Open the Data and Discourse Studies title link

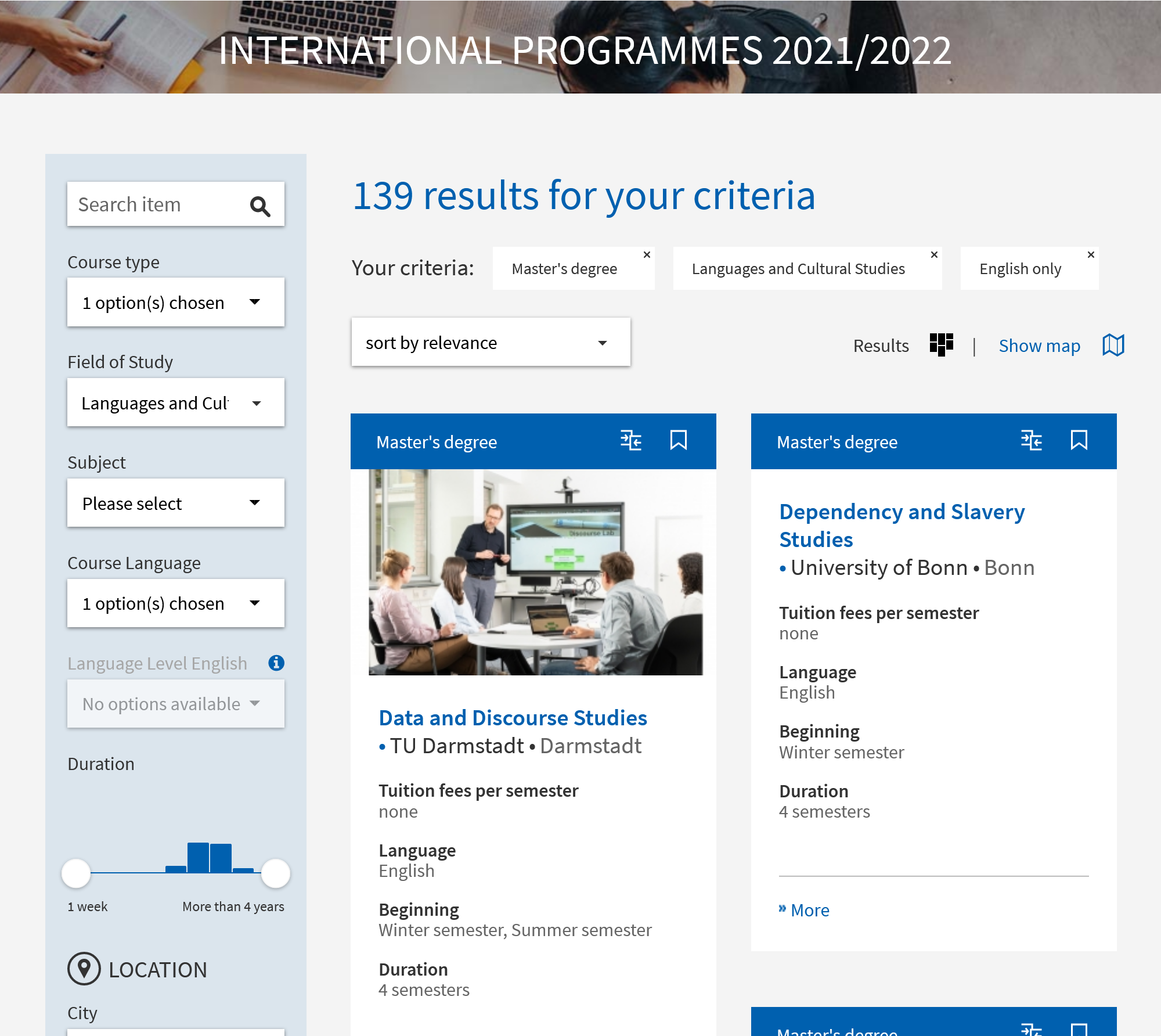tap(513, 718)
